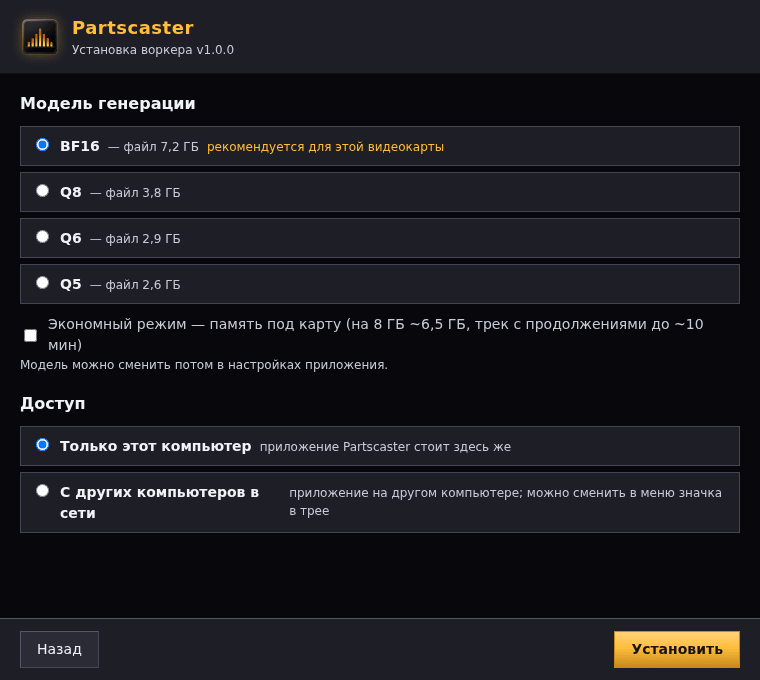Click the файл 3,8 ГБ size text

(143, 193)
